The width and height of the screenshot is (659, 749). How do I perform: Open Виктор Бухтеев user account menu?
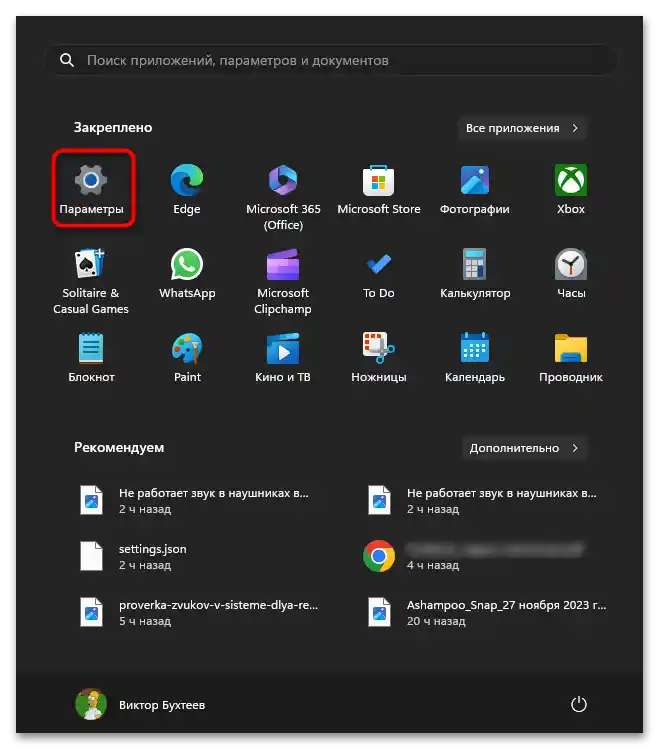(x=140, y=705)
